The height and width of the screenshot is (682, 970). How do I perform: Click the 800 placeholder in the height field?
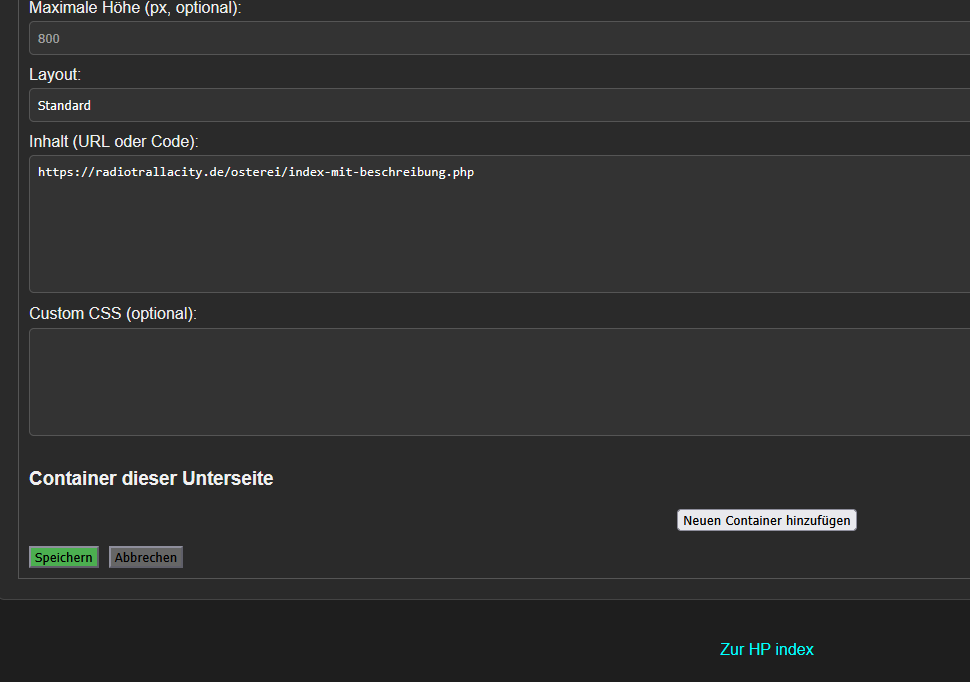(49, 39)
